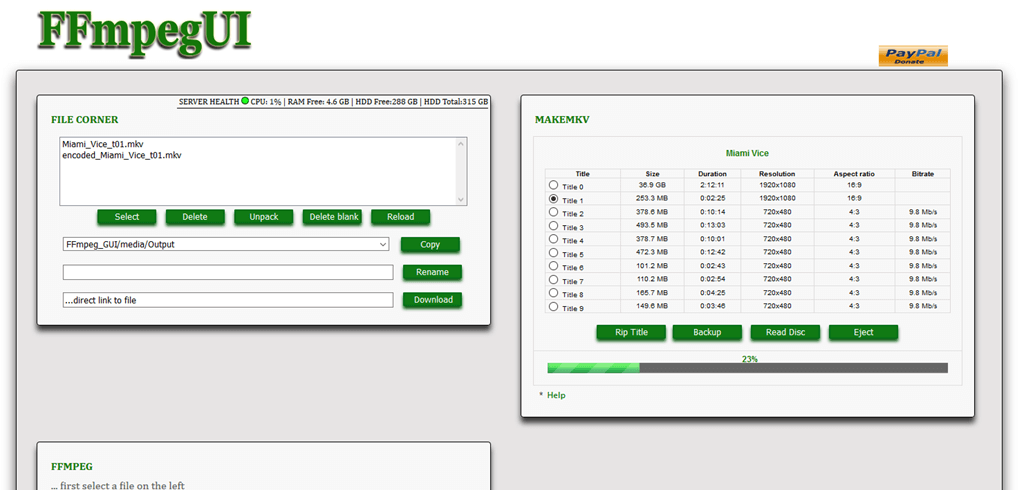Click the Title column header

click(x=583, y=174)
